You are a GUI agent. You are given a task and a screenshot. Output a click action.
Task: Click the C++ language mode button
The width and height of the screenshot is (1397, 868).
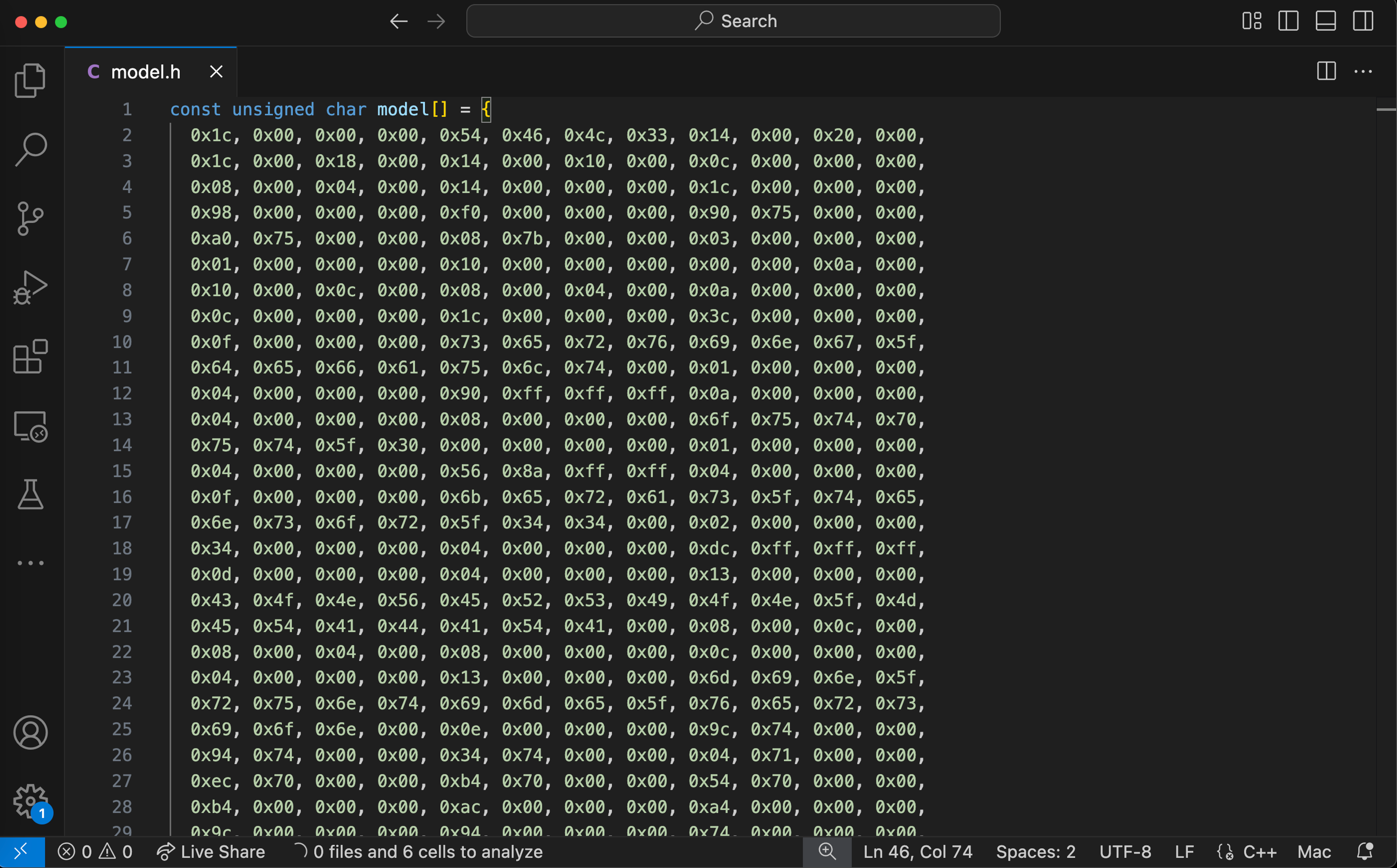(1259, 851)
